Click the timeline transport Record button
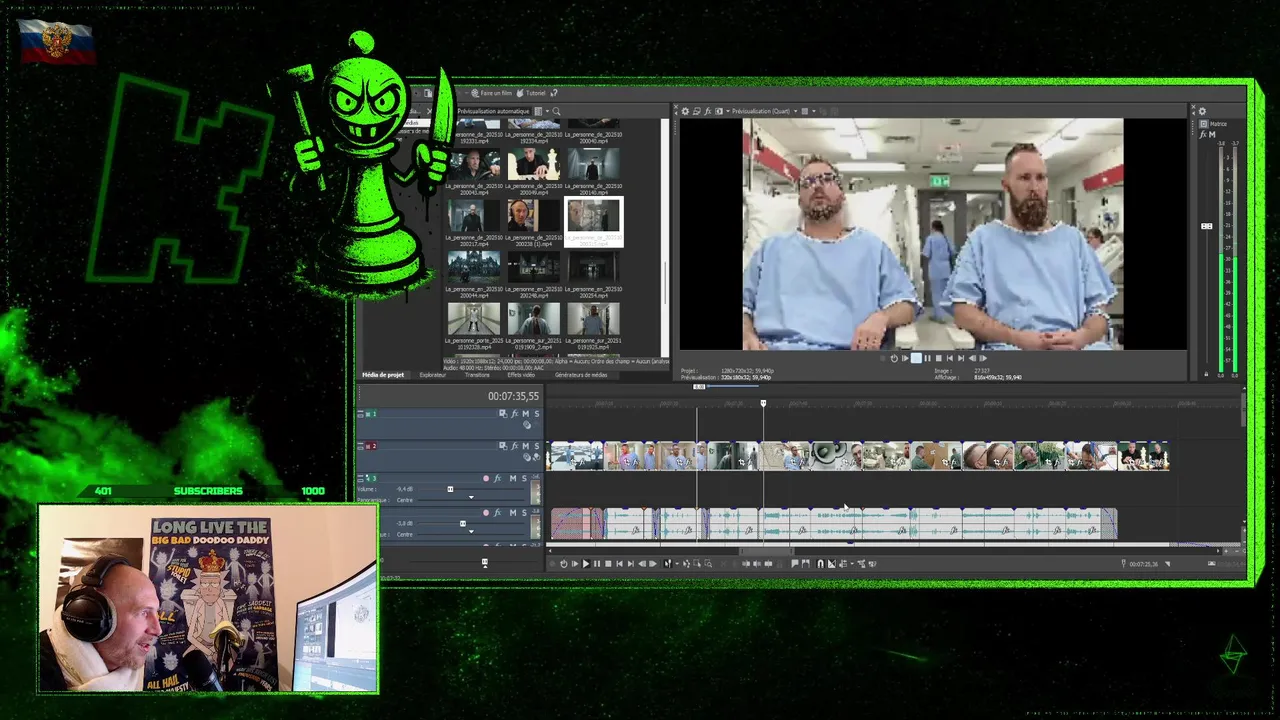1280x720 pixels. 552,563
